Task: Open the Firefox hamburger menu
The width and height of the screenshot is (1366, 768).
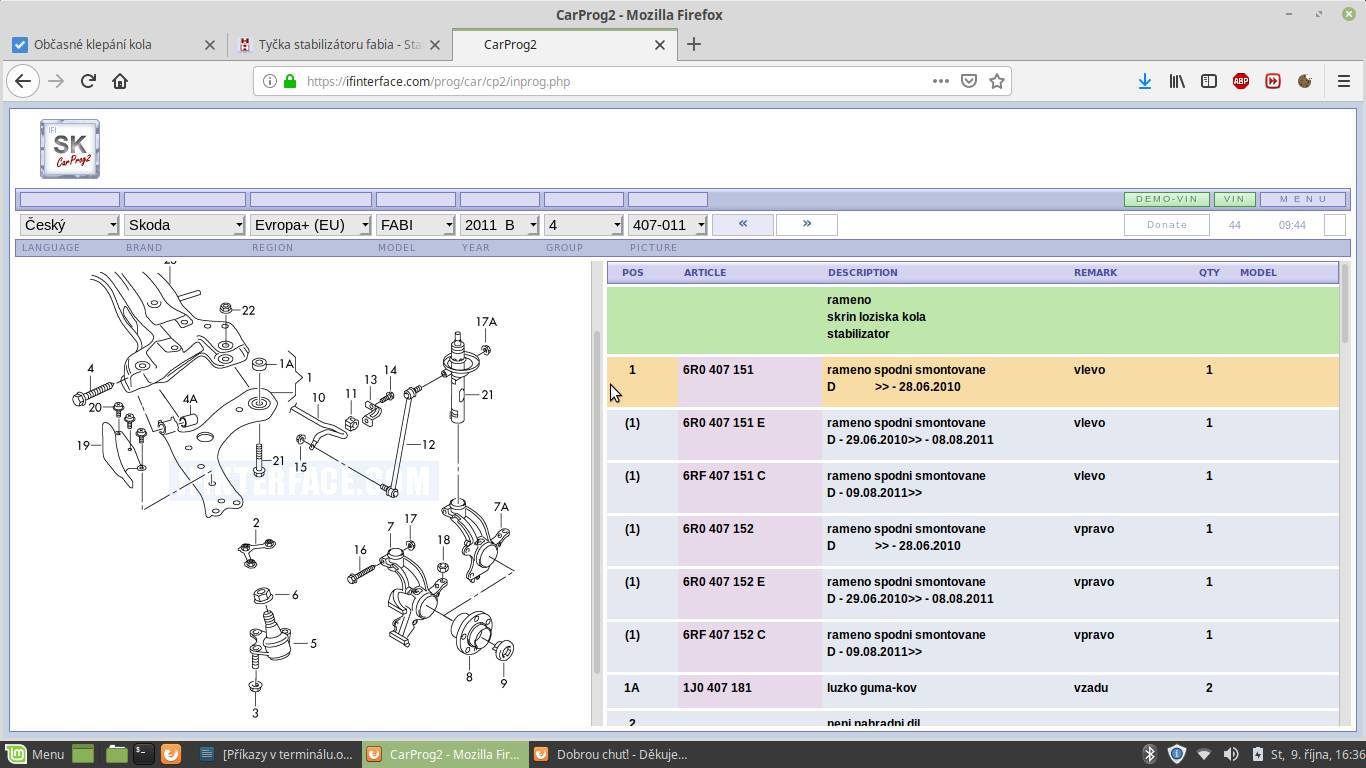Action: click(x=1344, y=81)
